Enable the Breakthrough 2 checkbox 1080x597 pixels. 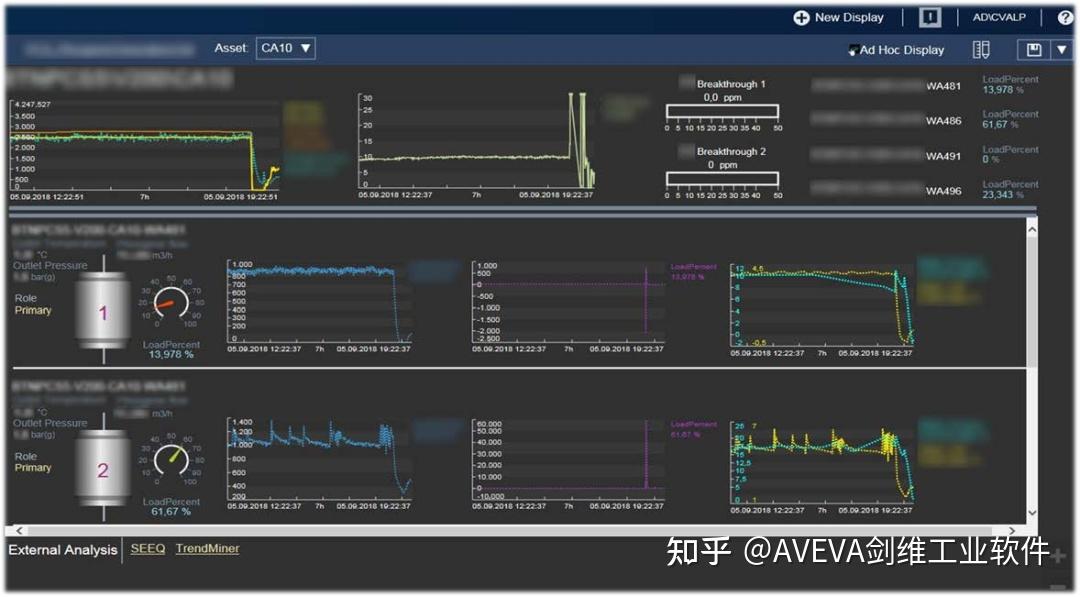click(687, 152)
